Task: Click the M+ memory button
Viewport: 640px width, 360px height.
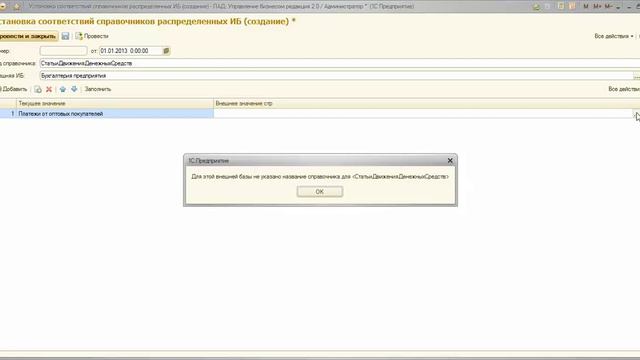Action: (x=597, y=7)
